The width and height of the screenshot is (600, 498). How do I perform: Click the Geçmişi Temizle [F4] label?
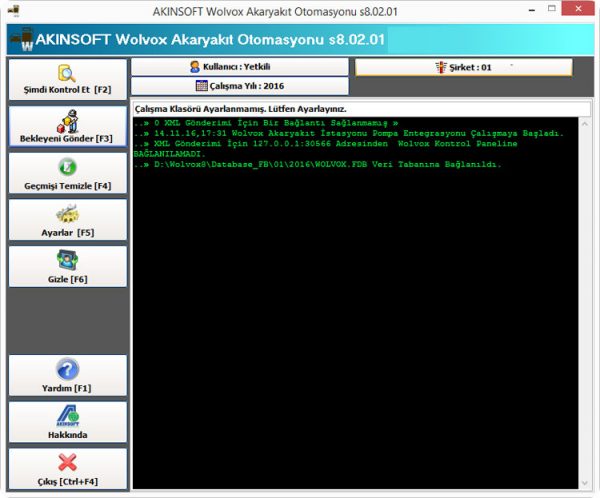(x=67, y=186)
